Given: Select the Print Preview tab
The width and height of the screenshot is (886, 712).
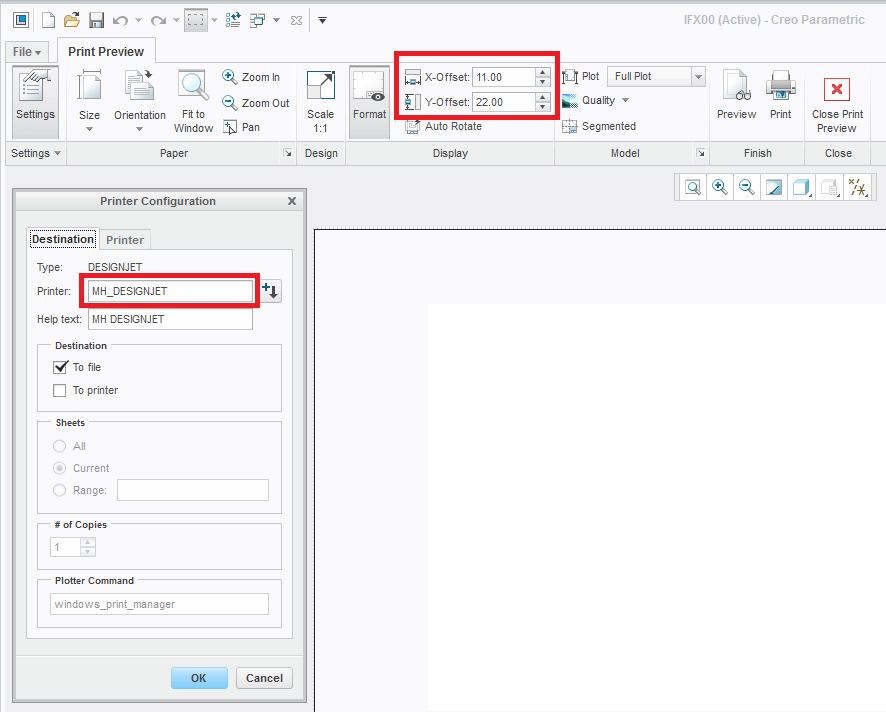Looking at the screenshot, I should (106, 51).
